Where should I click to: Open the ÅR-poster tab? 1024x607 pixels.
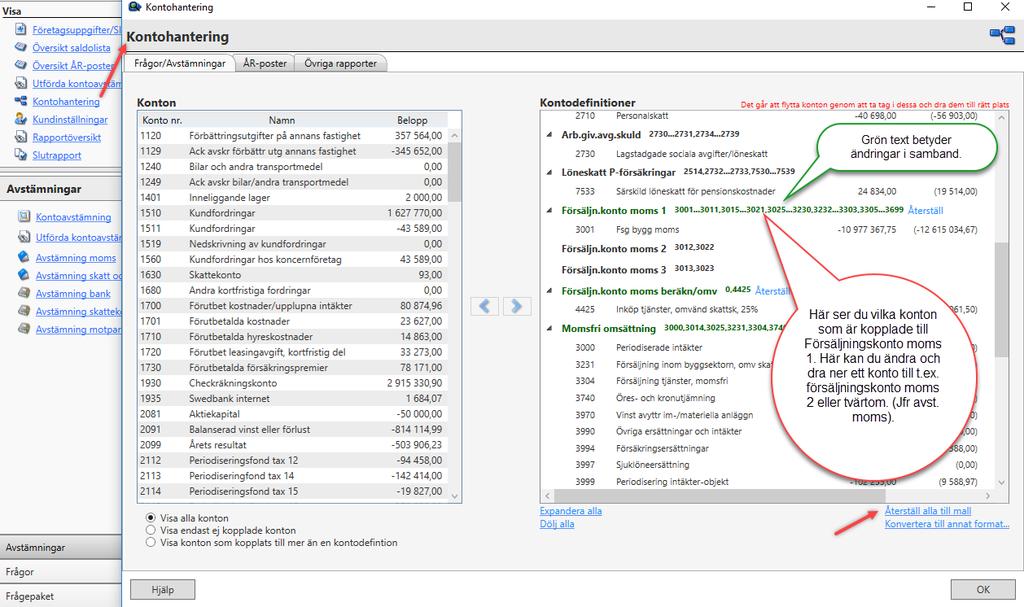264,63
